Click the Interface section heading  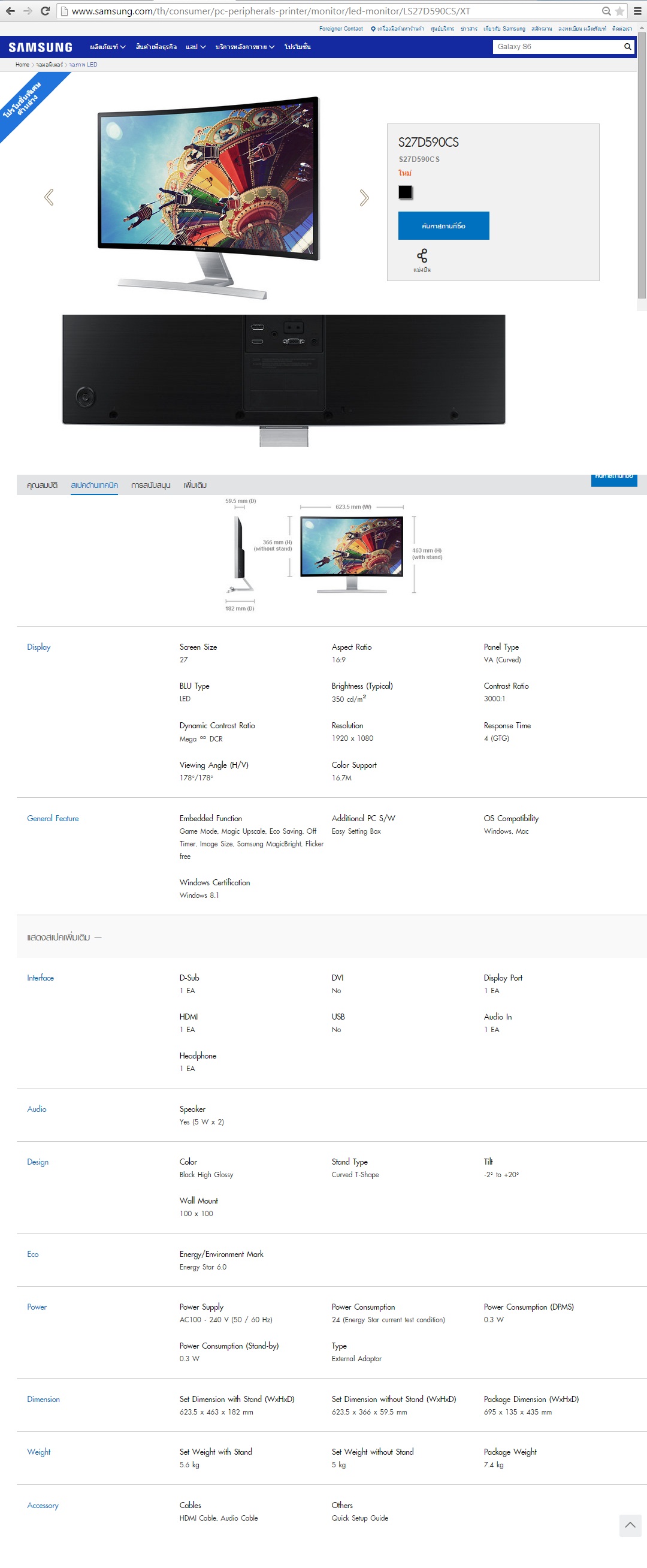(x=40, y=978)
